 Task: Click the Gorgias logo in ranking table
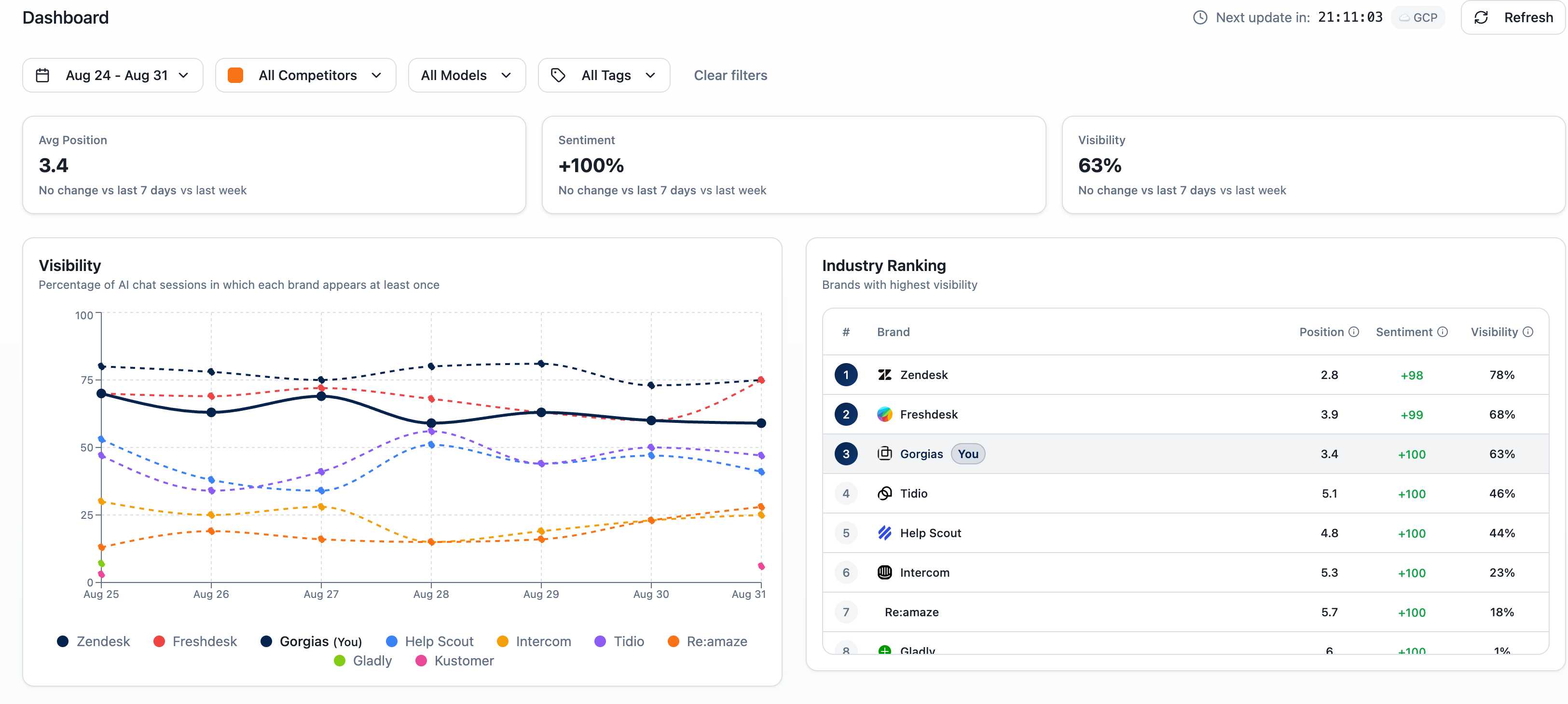(x=884, y=454)
